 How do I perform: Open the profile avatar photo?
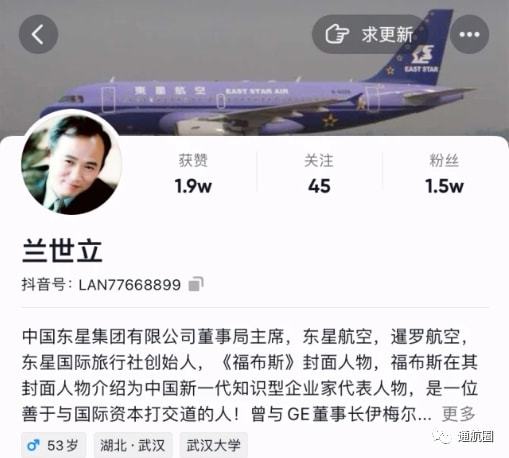pos(71,163)
